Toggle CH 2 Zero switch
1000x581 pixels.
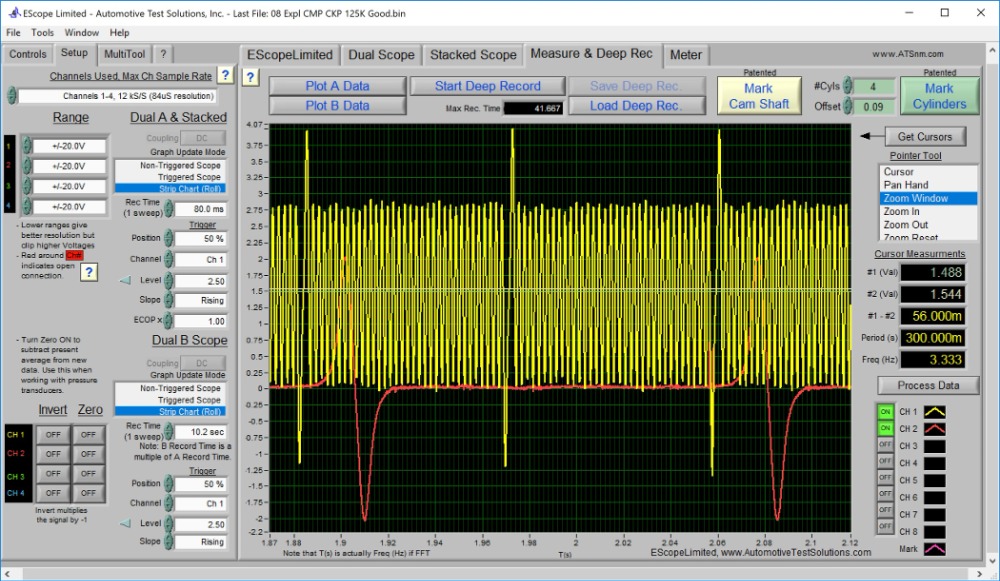(x=90, y=453)
